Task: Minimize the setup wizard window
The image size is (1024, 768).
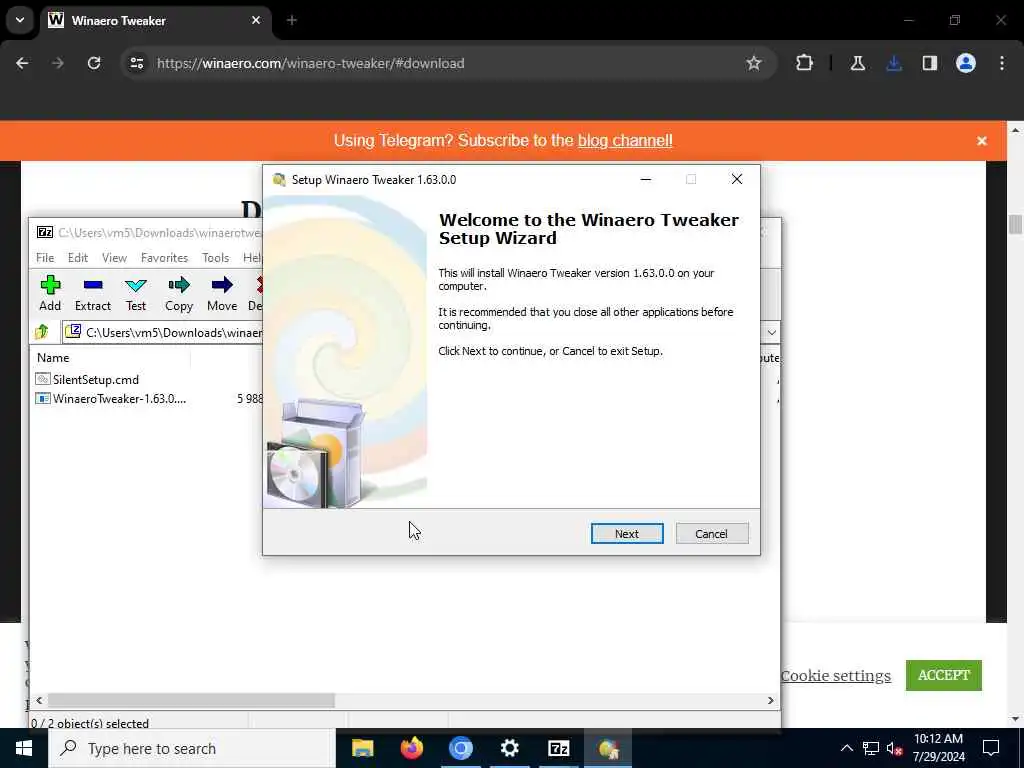Action: coord(646,180)
